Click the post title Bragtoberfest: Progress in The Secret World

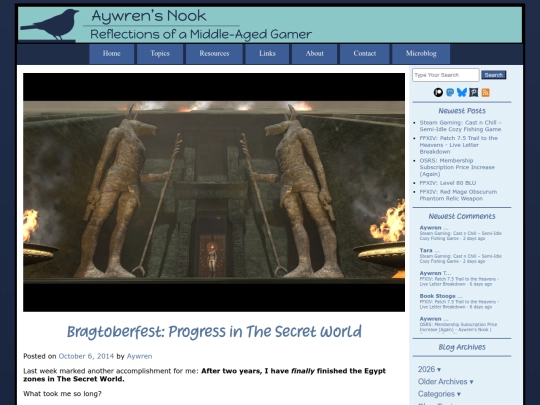click(x=214, y=332)
